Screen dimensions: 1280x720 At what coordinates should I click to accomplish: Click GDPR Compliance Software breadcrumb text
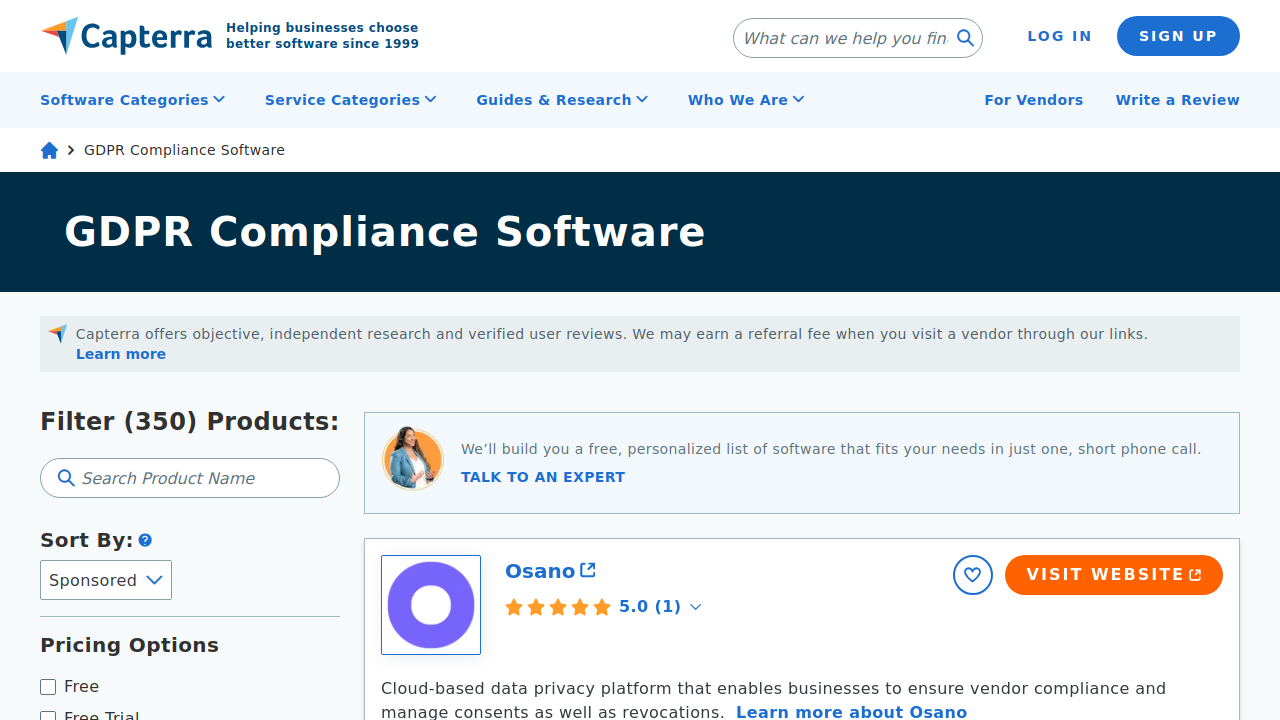pos(184,150)
